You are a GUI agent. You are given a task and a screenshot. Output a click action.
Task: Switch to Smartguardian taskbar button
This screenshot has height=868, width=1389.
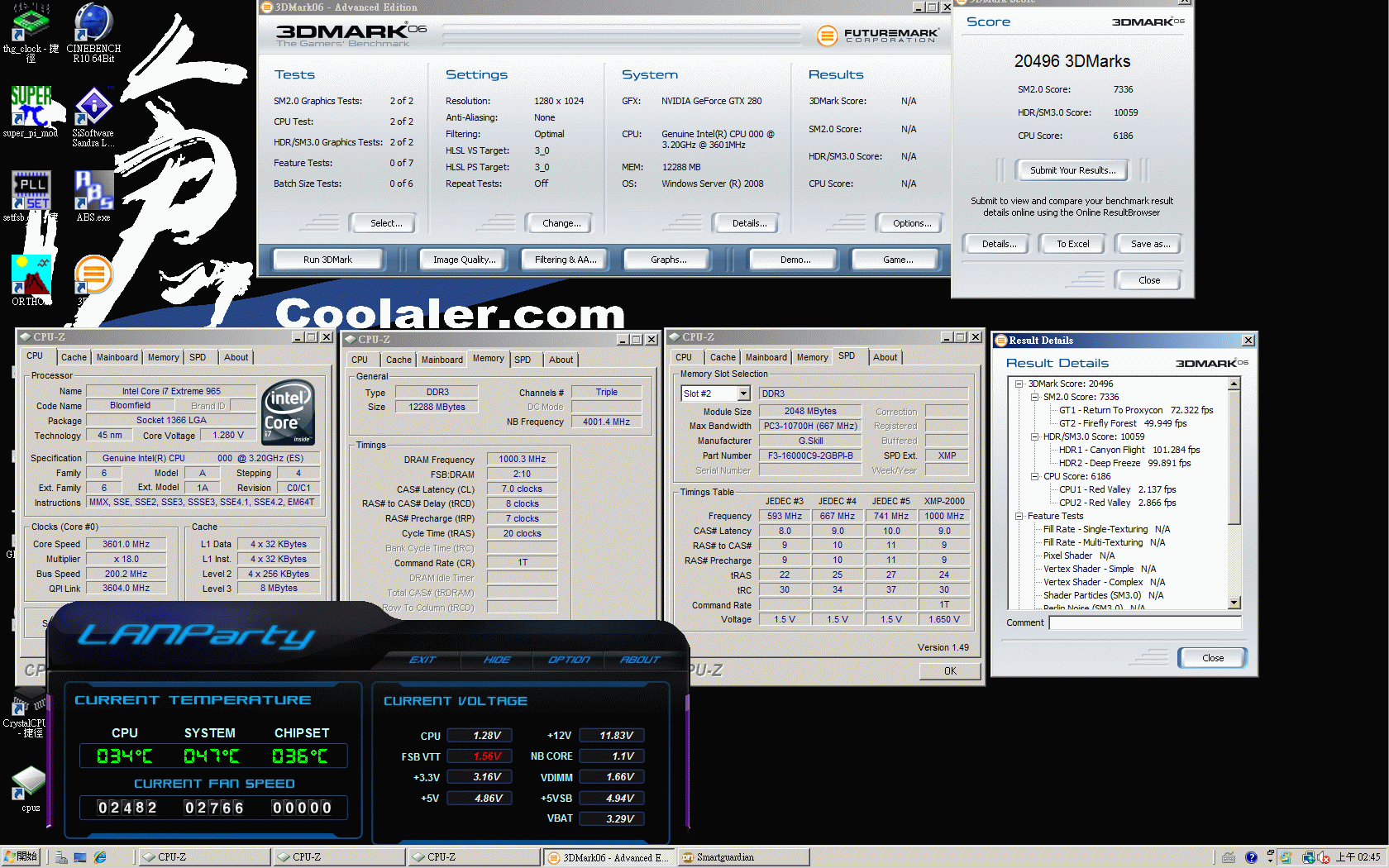[743, 857]
